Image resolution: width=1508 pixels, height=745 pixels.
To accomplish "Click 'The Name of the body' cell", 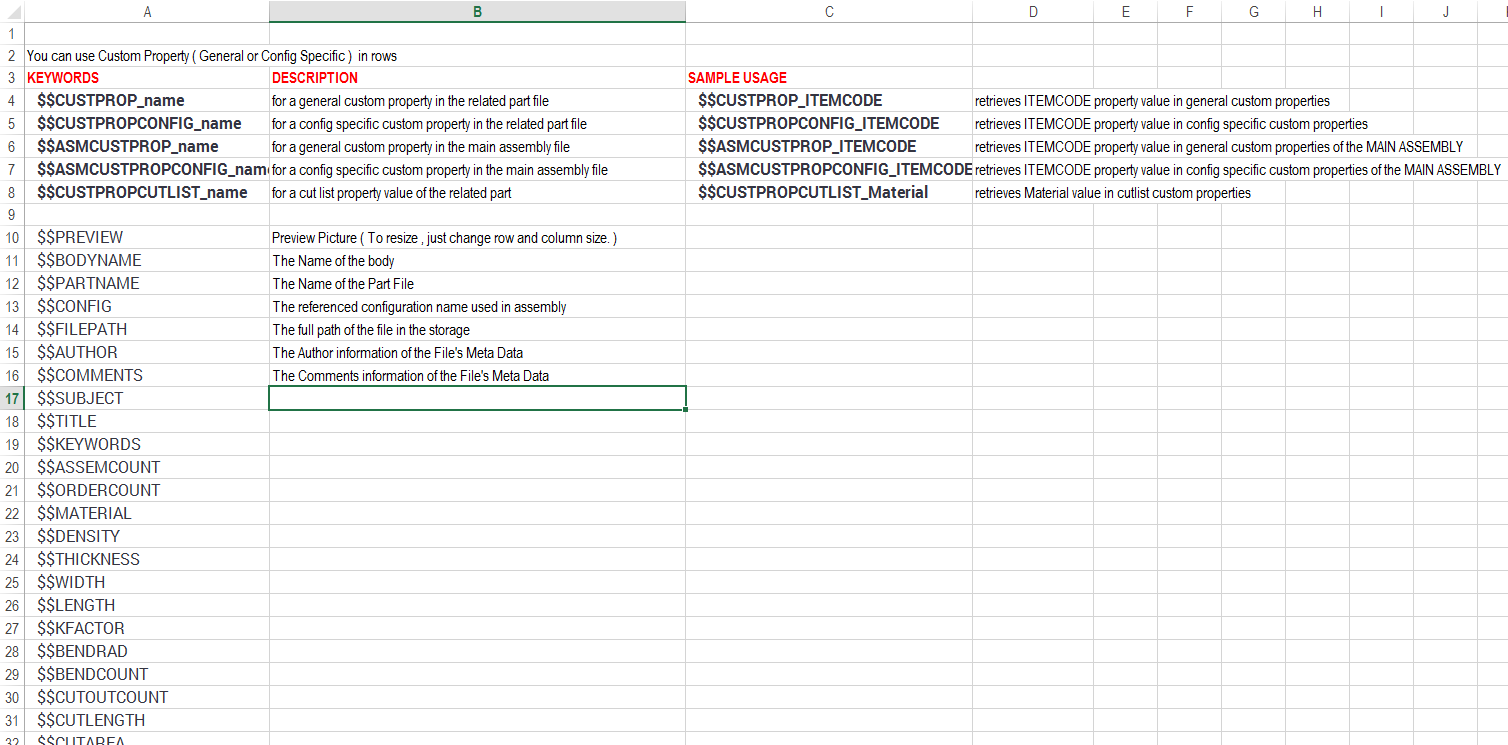I will coord(477,260).
